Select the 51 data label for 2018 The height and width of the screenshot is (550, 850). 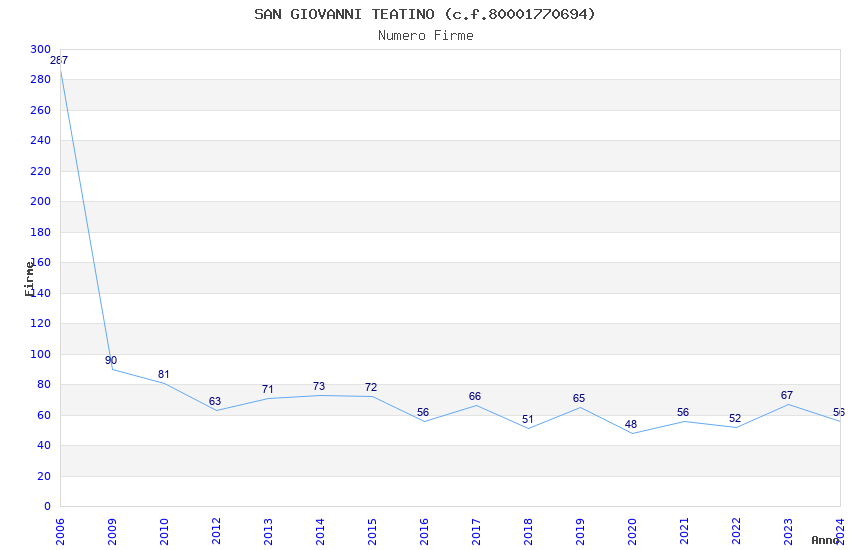pyautogui.click(x=527, y=419)
